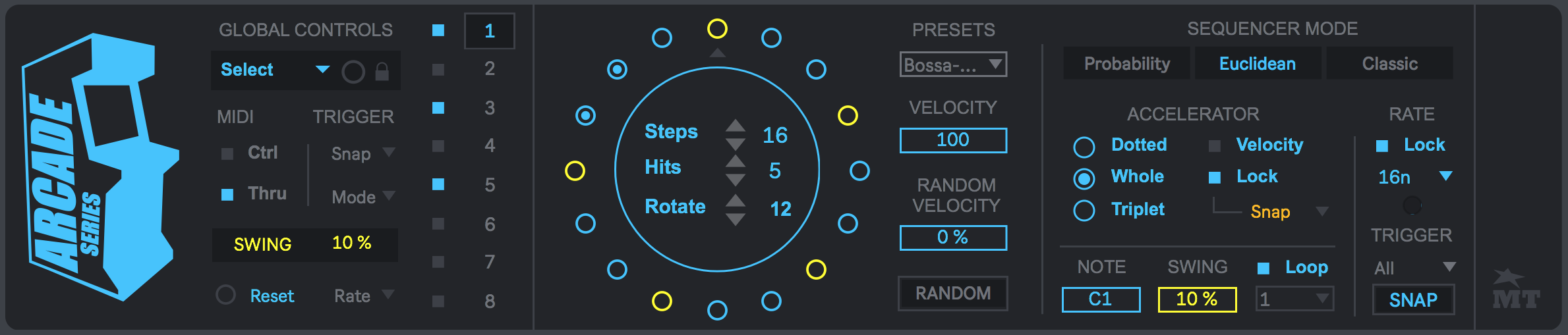1568x335 pixels.
Task: Click the Velocity value field showing 100
Action: coord(953,140)
